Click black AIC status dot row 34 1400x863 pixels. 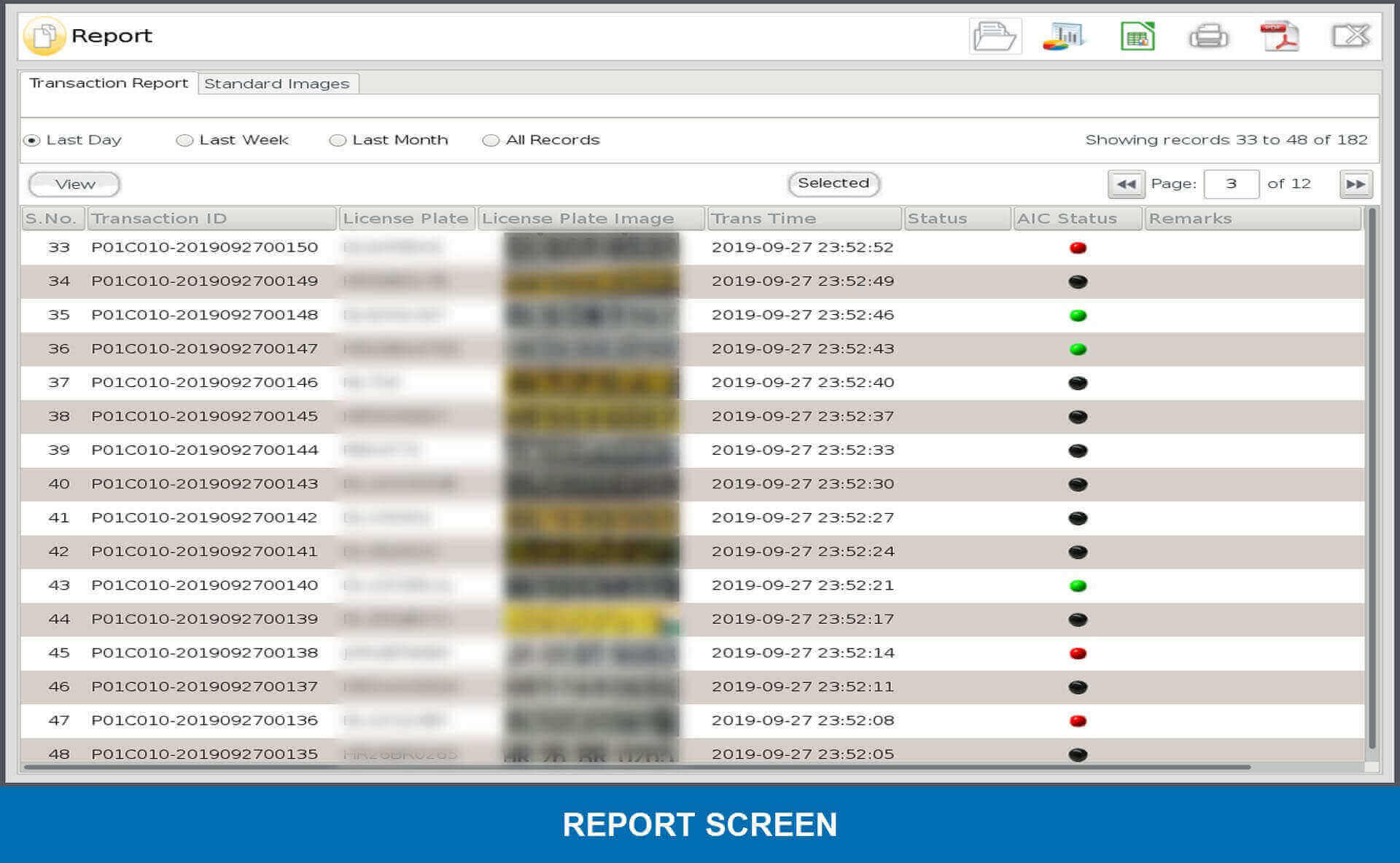(x=1078, y=281)
